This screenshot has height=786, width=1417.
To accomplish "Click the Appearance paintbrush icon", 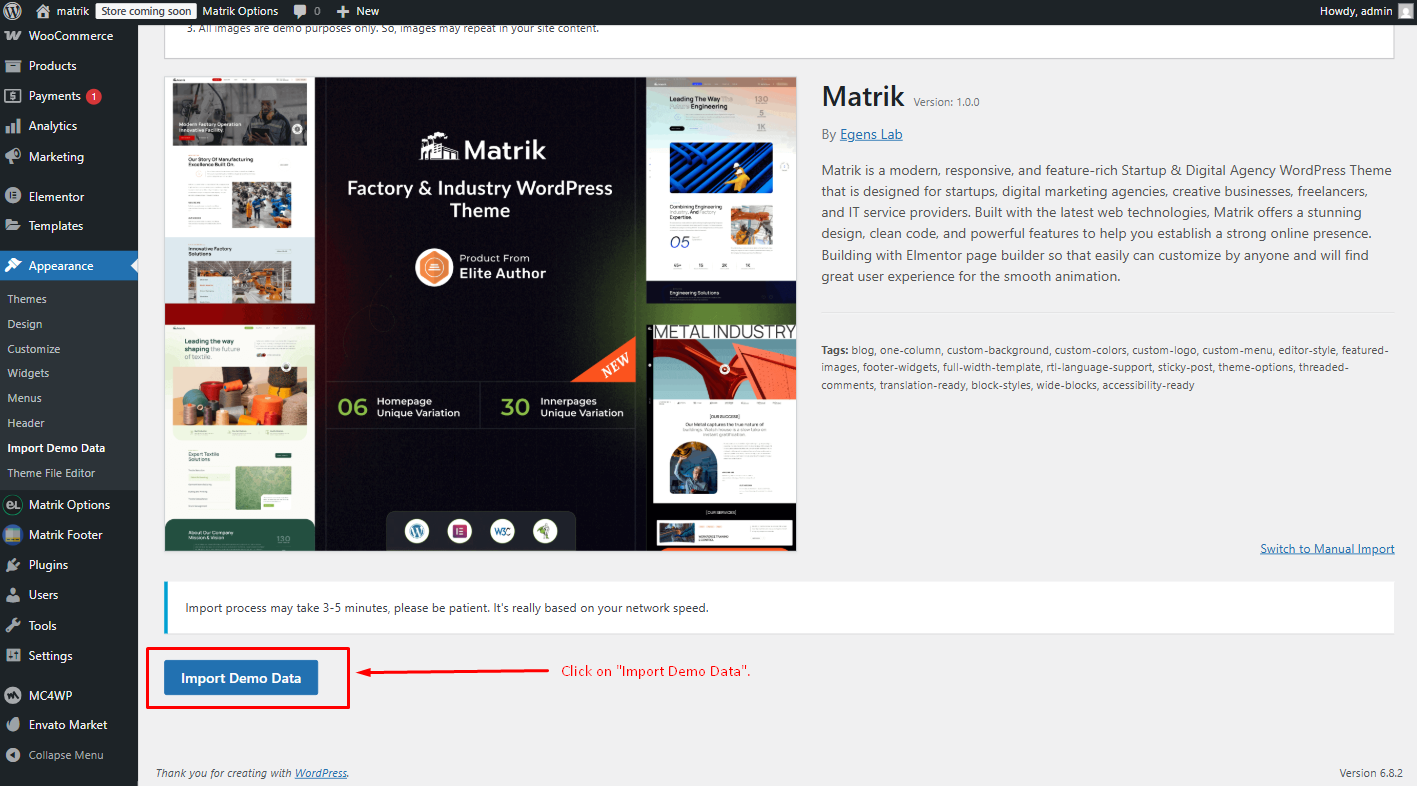I will pyautogui.click(x=13, y=266).
